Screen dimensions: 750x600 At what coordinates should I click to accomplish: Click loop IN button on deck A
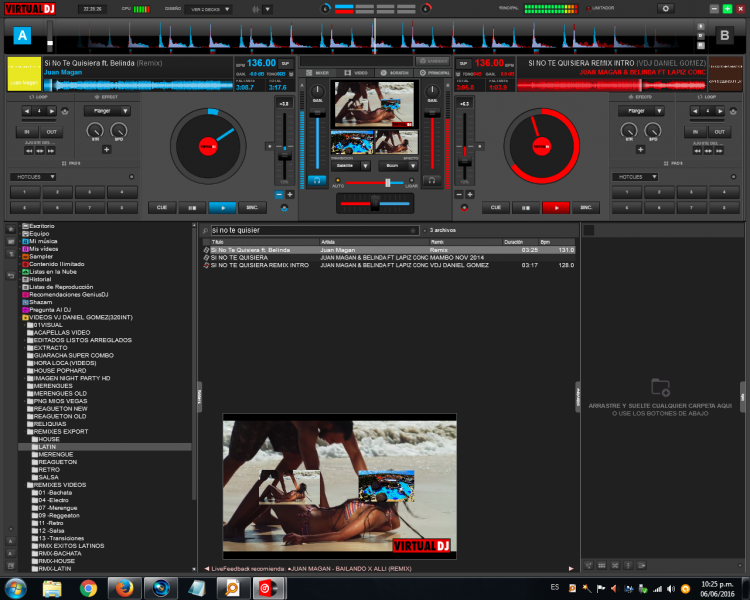click(27, 132)
